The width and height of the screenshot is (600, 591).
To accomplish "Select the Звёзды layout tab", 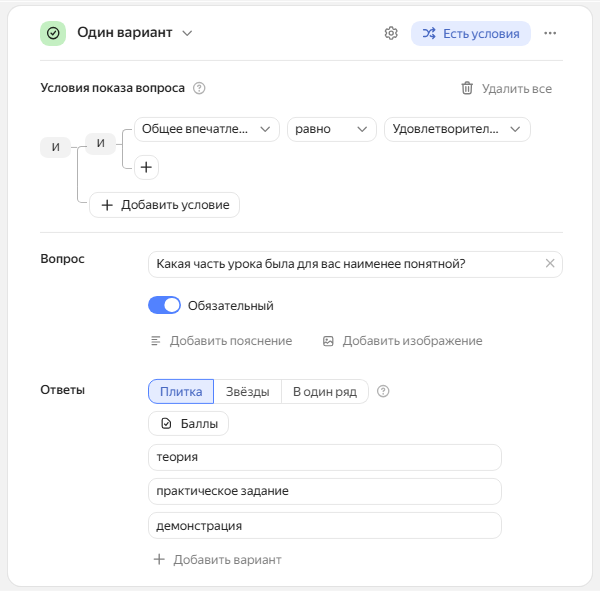I will [x=248, y=392].
